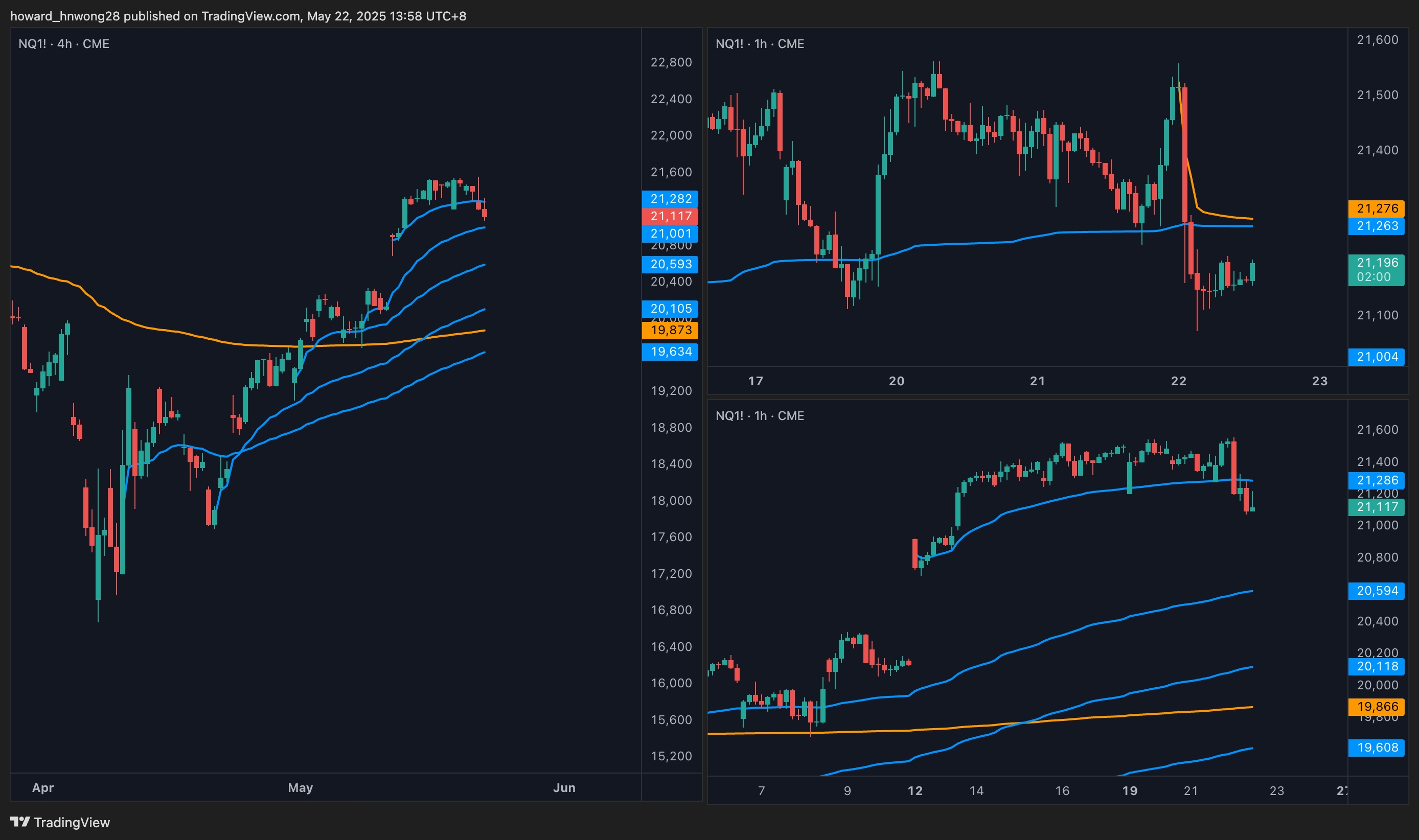Screen dimensions: 1419x840
Task: Click the blue 19,634 price label
Action: tap(670, 352)
